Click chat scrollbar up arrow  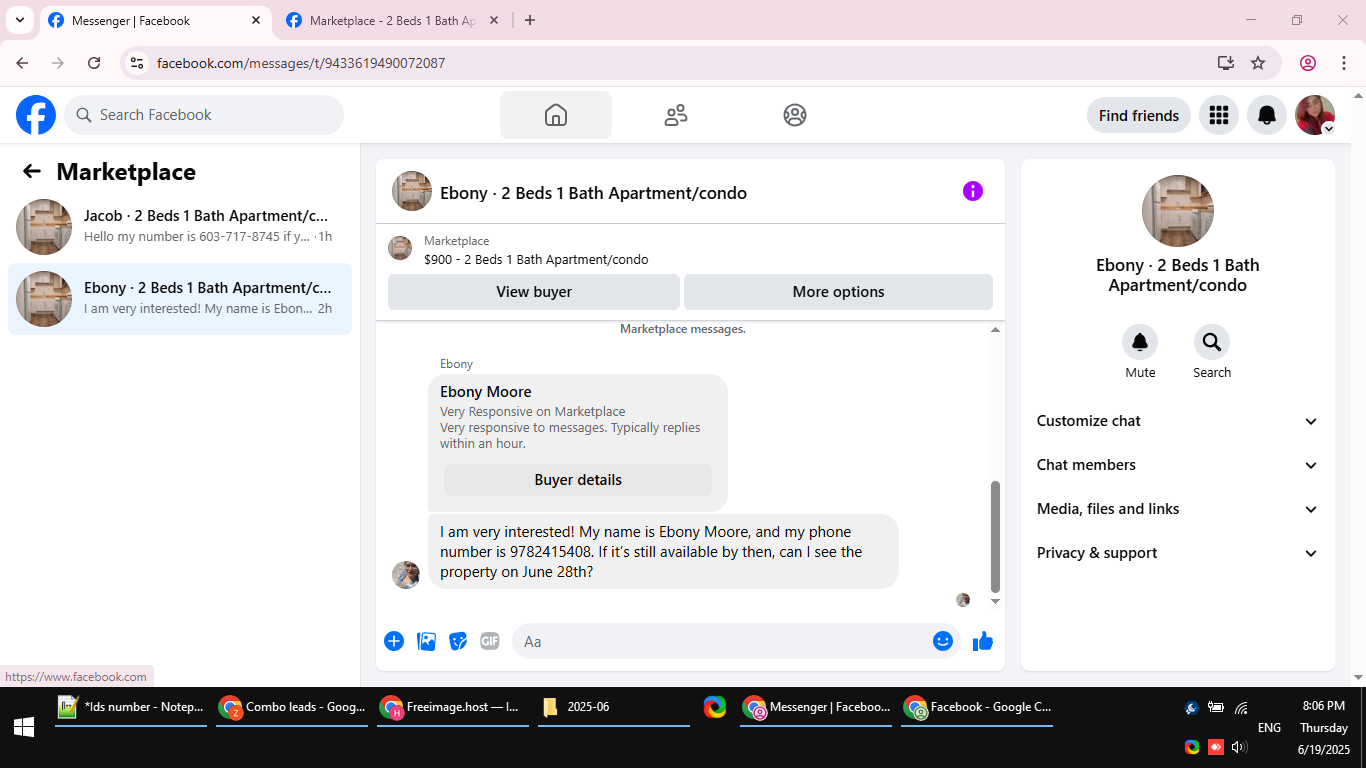click(x=995, y=330)
